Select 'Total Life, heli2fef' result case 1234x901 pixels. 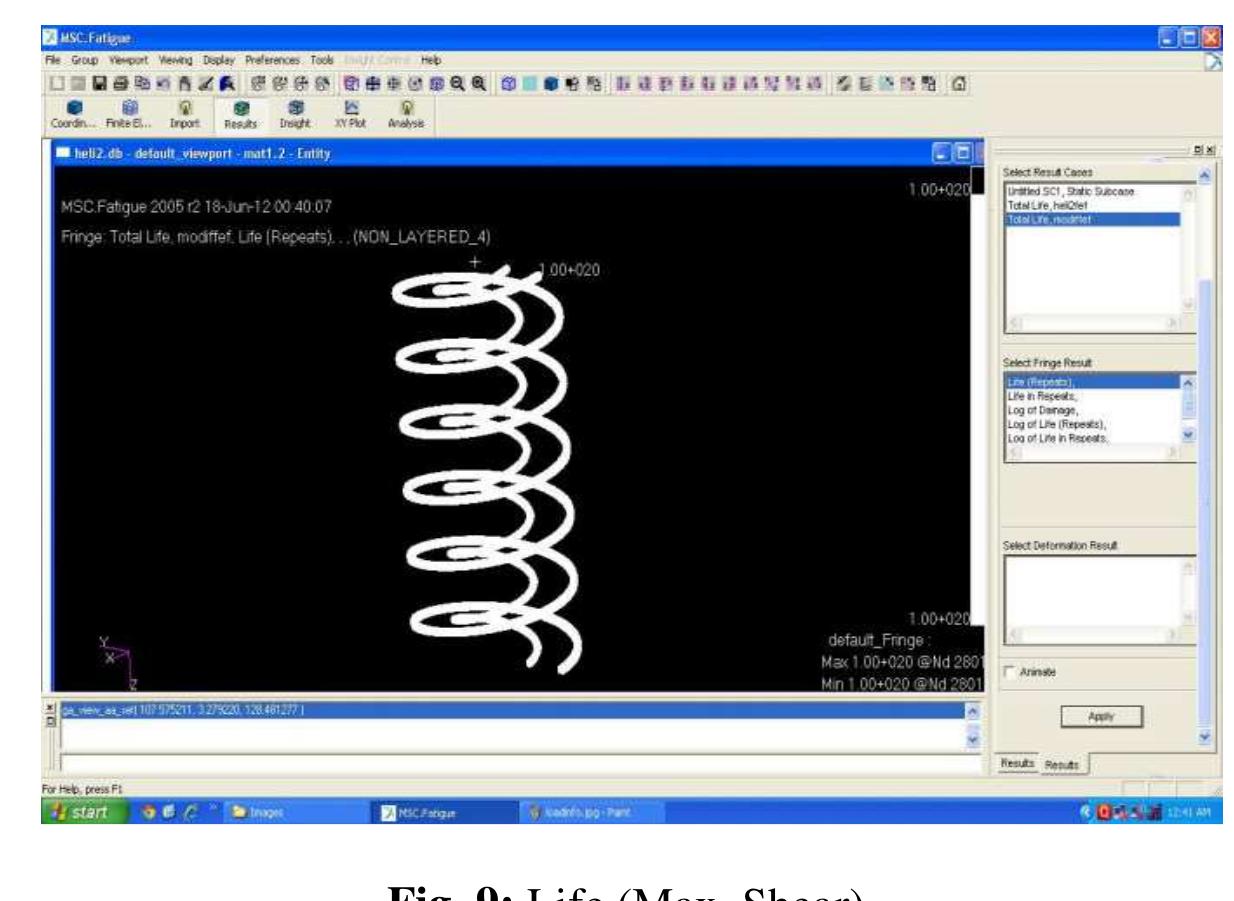[1092, 204]
